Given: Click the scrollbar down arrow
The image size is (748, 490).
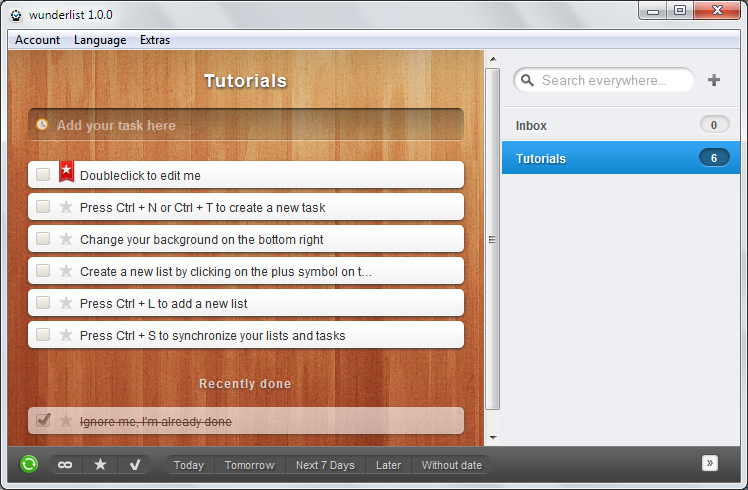Looking at the screenshot, I should point(493,438).
